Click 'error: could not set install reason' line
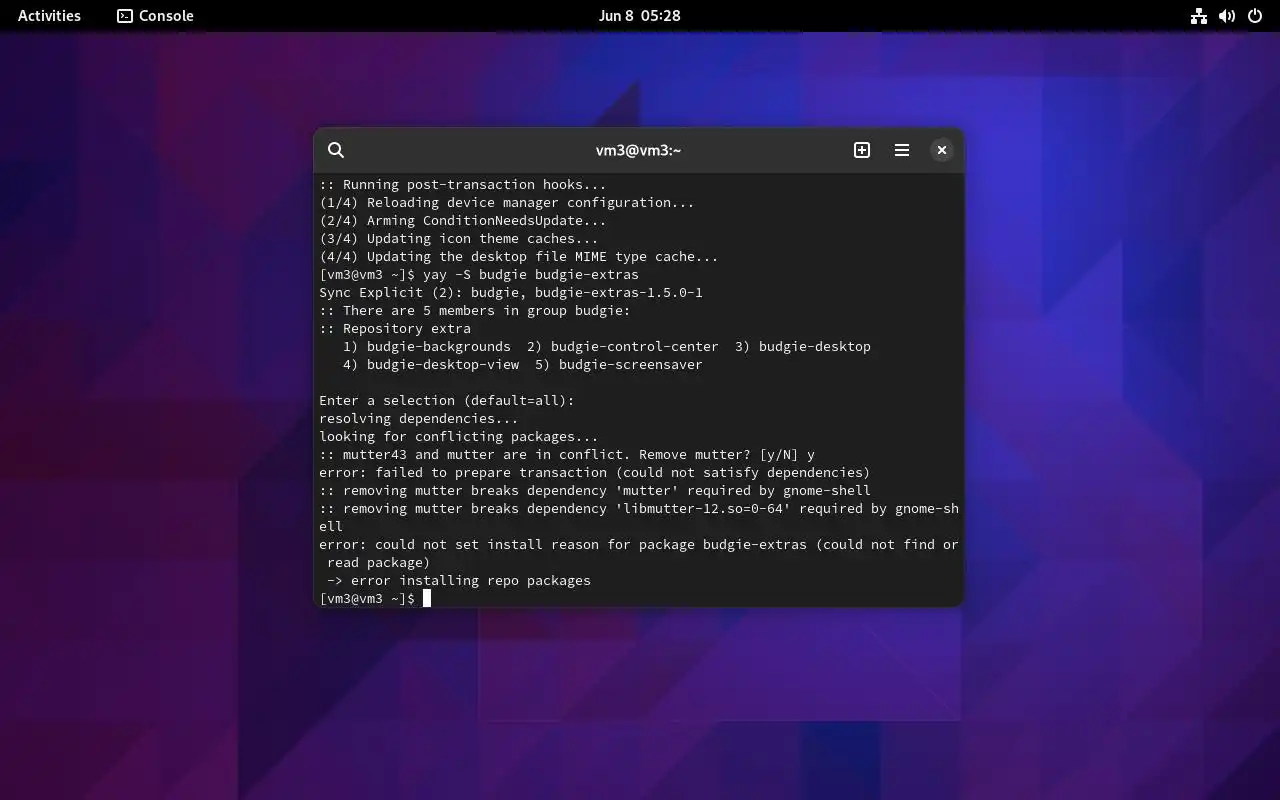 pyautogui.click(x=639, y=553)
